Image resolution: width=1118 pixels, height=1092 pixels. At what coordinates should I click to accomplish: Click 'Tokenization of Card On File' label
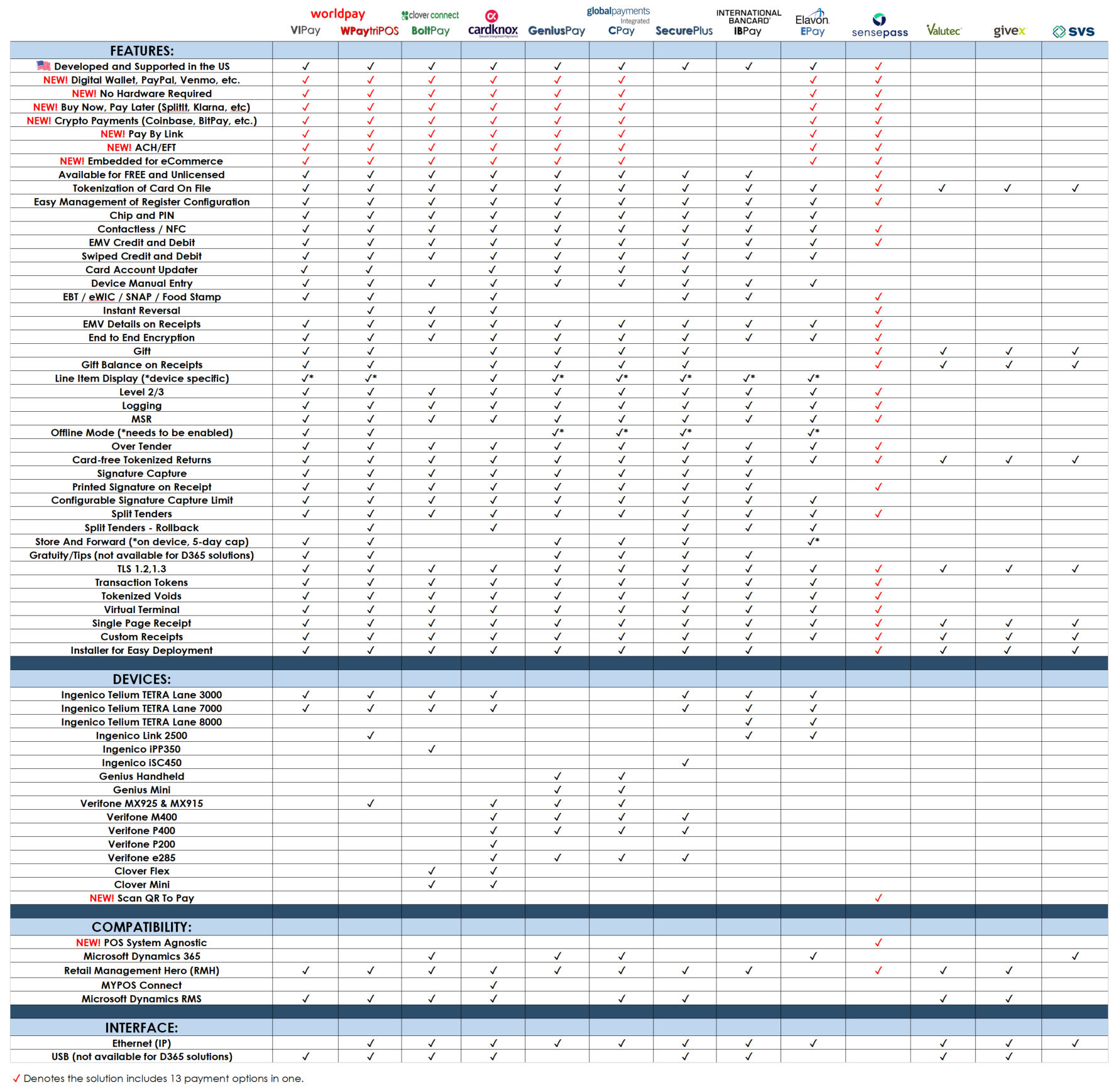[x=142, y=188]
